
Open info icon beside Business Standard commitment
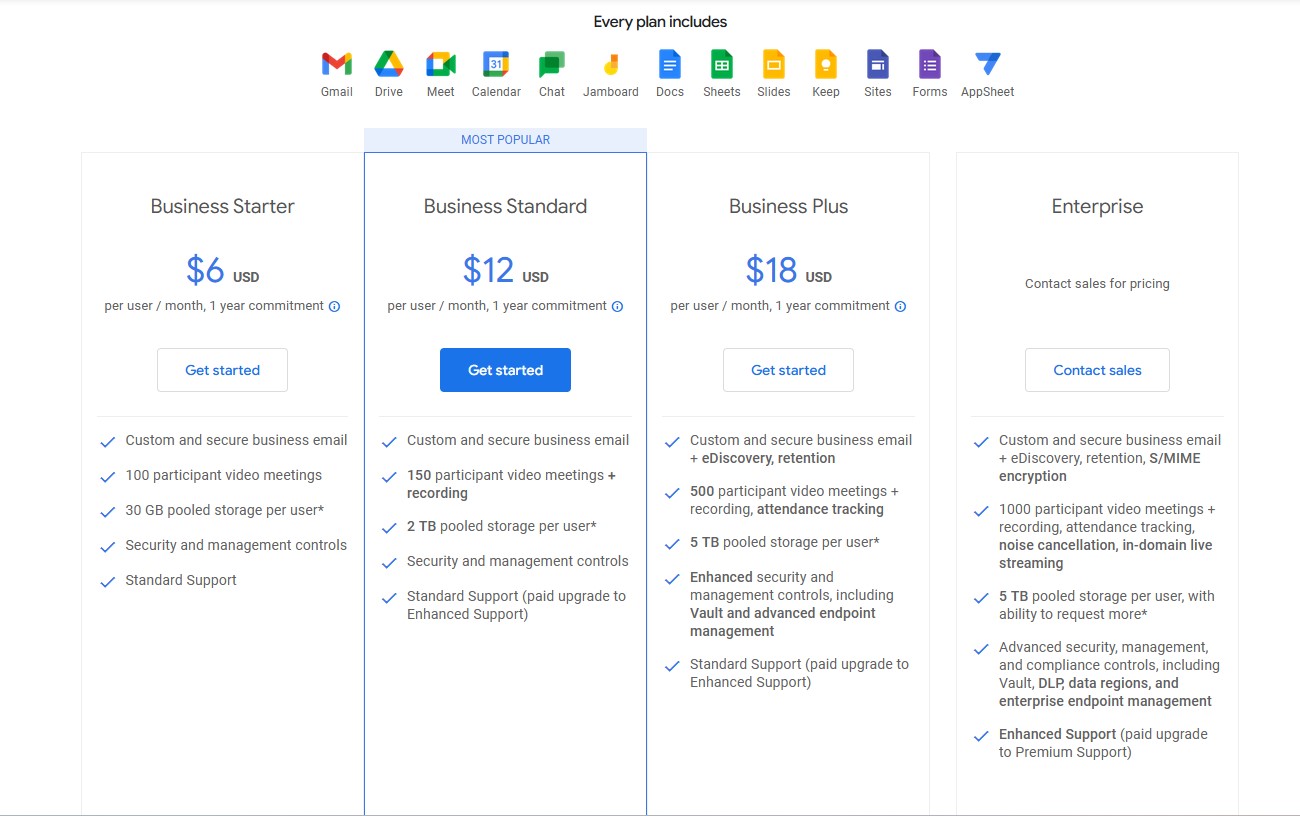[617, 307]
